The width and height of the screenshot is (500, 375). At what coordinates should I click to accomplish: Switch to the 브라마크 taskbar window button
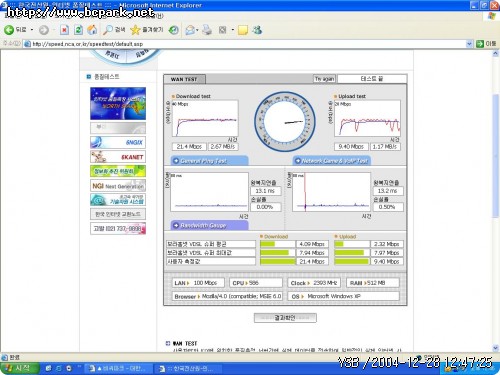118,369
